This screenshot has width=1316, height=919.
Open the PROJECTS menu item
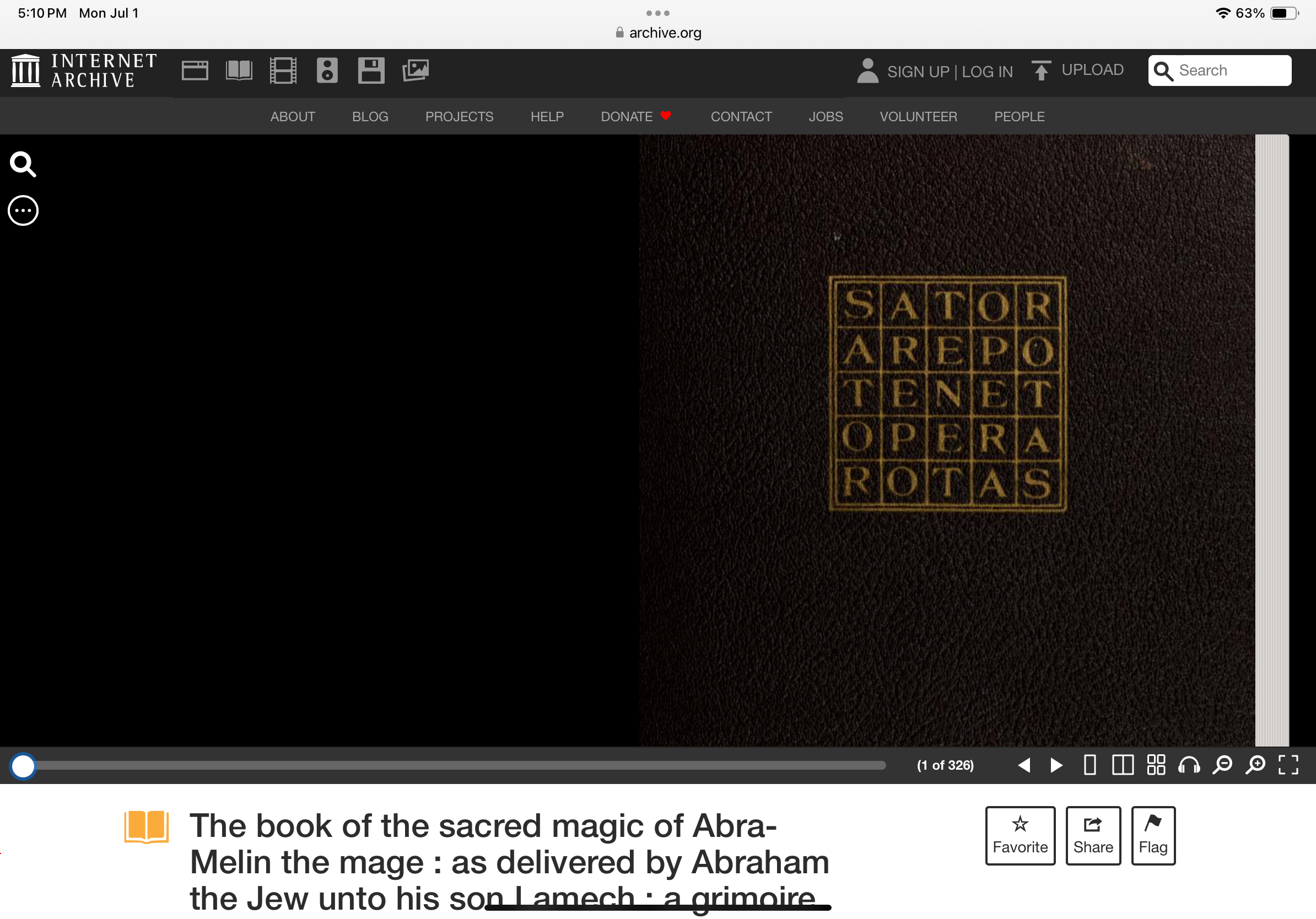pyautogui.click(x=459, y=116)
